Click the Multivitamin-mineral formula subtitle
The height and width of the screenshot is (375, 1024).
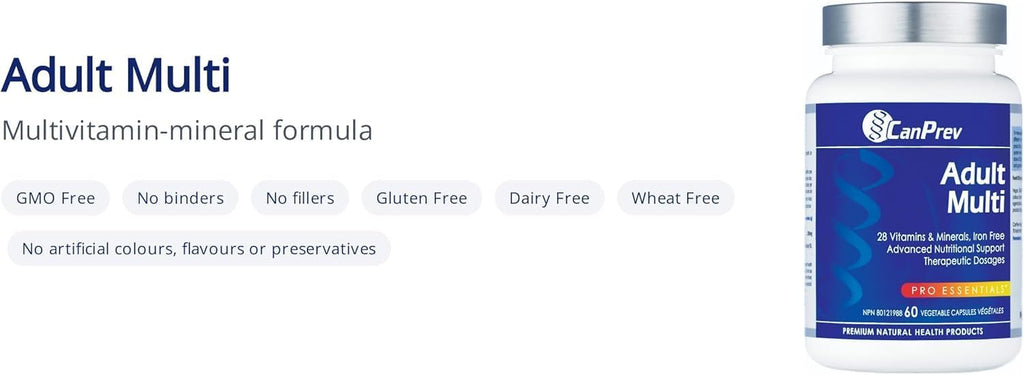[187, 131]
